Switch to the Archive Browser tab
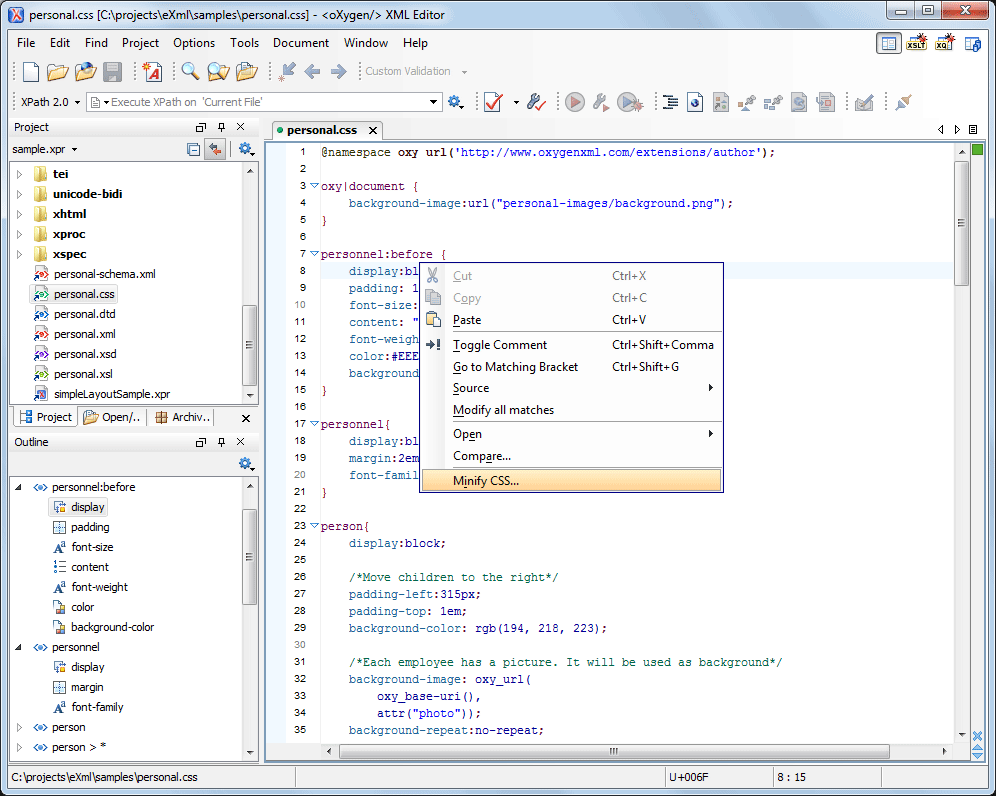The width and height of the screenshot is (996, 796). point(183,417)
